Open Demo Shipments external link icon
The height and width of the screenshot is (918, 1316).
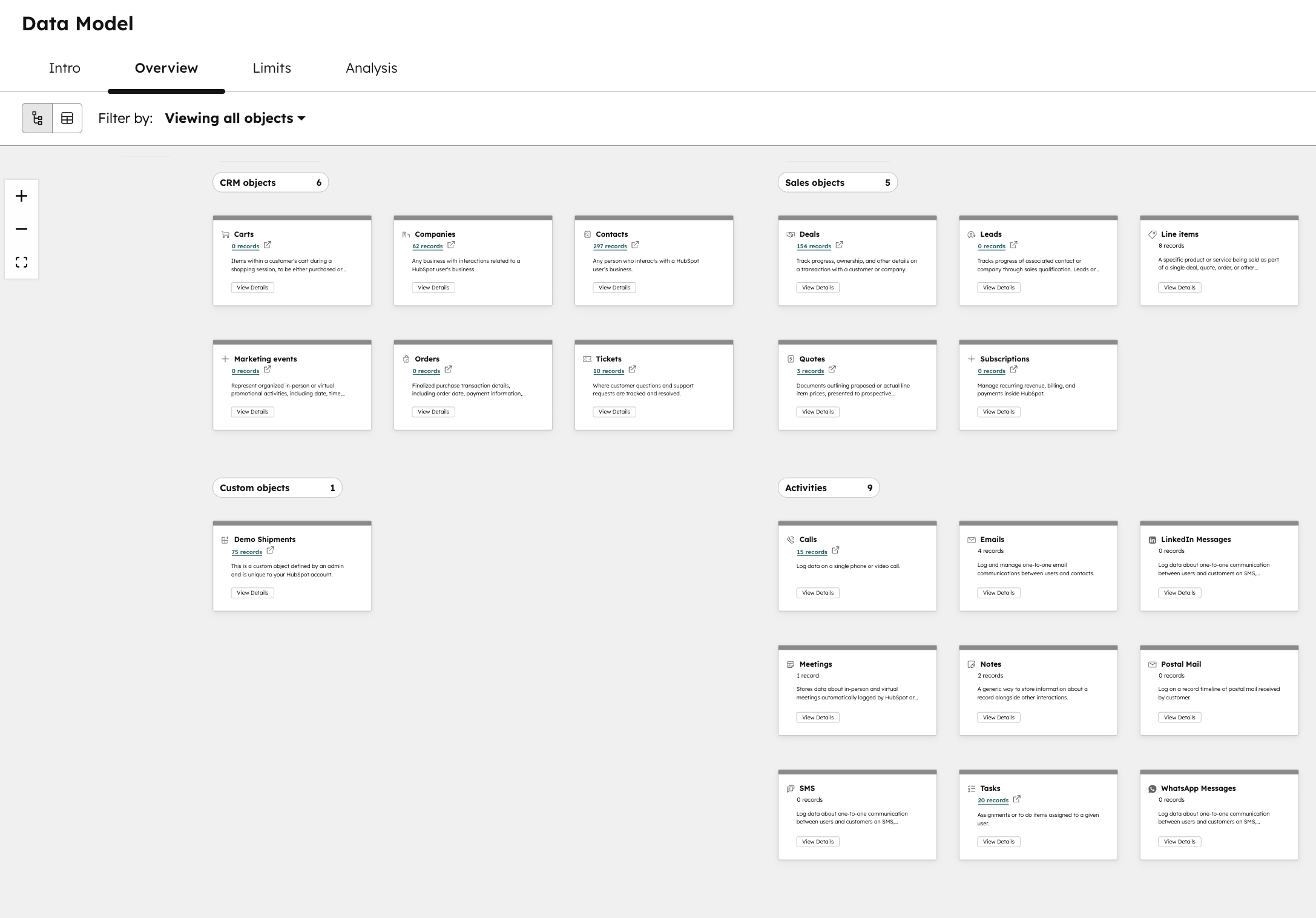tap(270, 550)
